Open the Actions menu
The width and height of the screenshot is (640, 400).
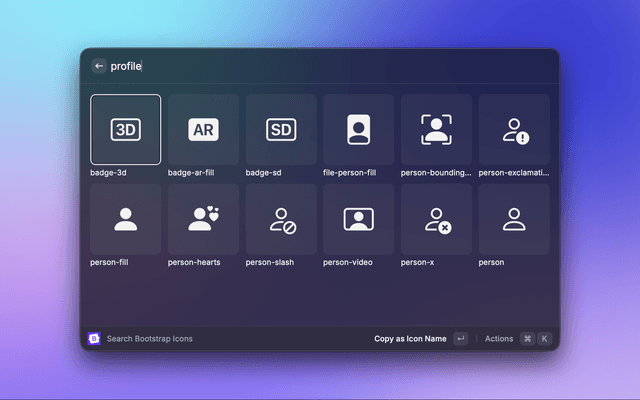[x=499, y=339]
